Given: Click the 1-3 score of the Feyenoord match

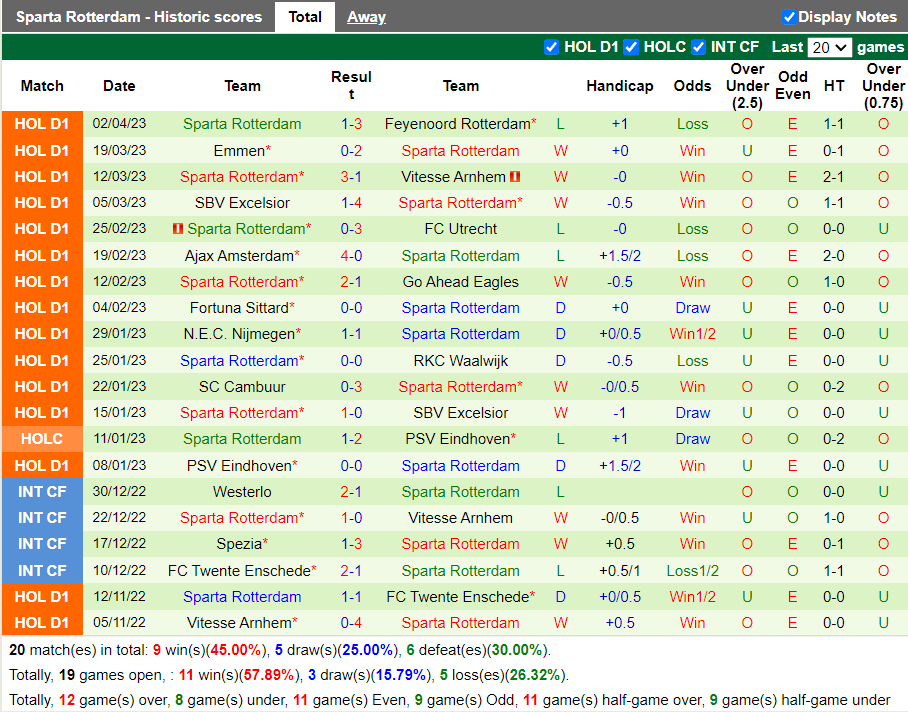Looking at the screenshot, I should (x=351, y=124).
